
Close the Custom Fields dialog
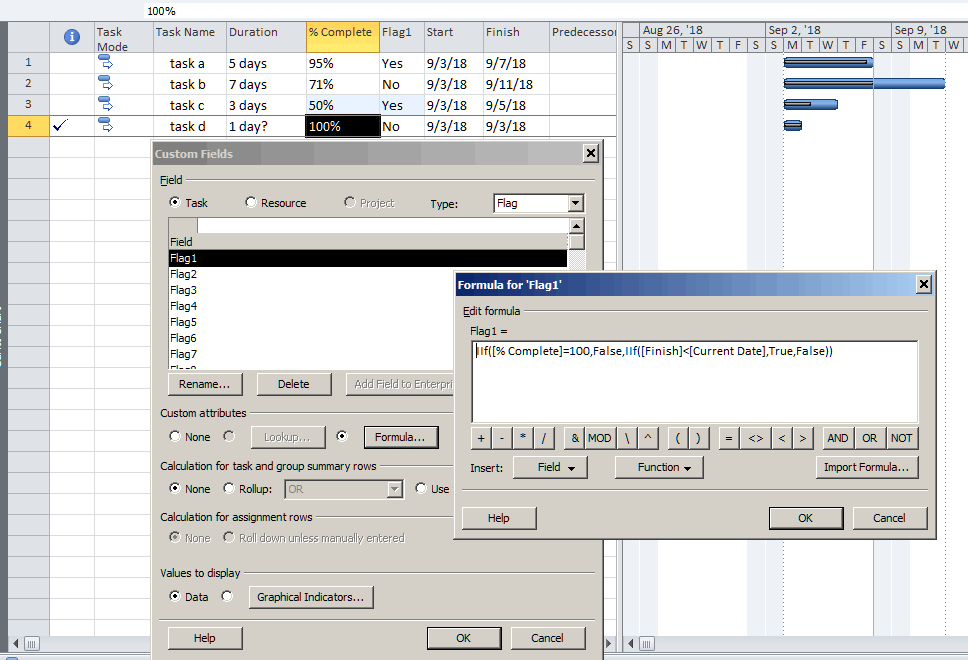click(591, 153)
